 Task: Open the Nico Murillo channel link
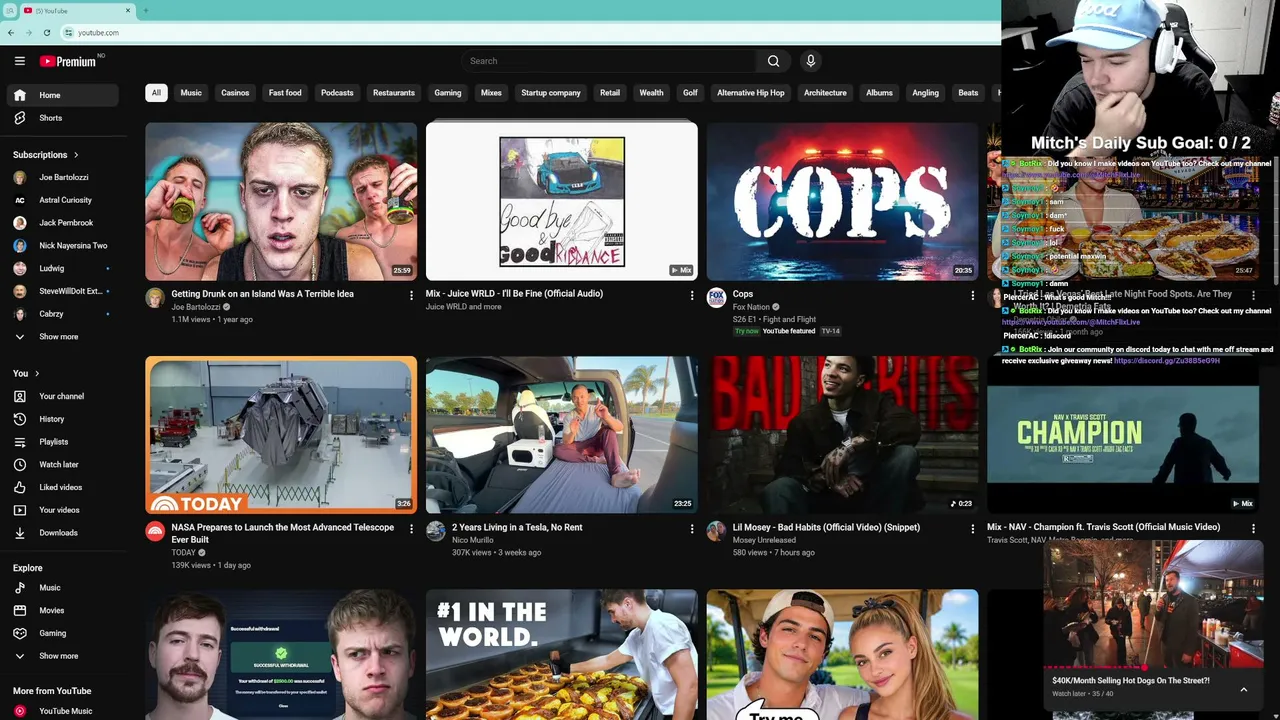[x=473, y=540]
